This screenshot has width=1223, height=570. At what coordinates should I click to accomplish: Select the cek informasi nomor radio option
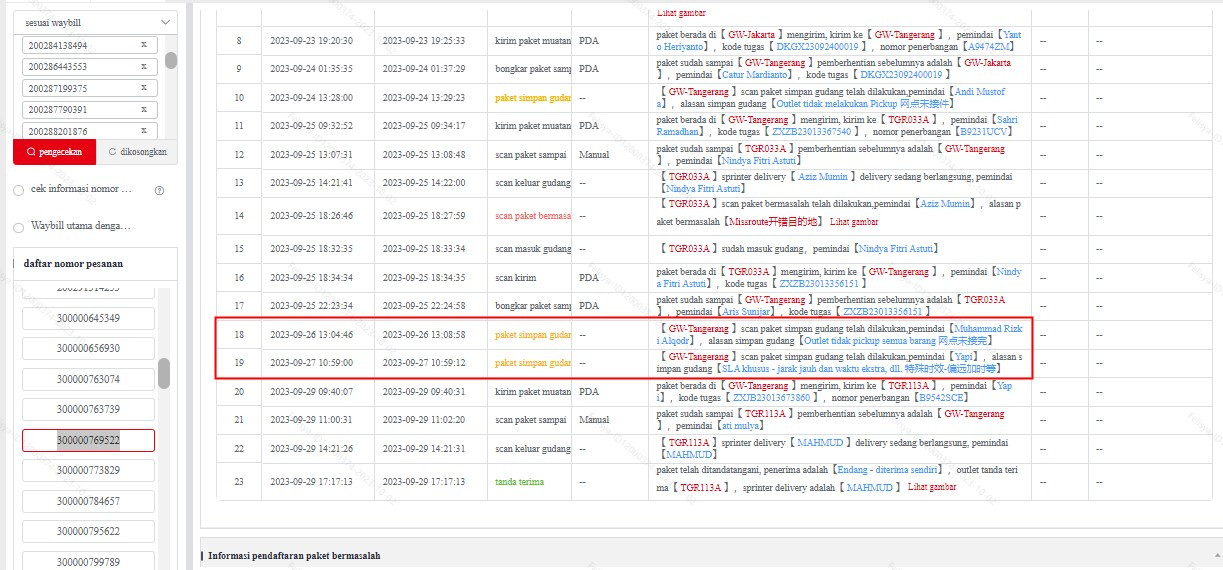pos(19,190)
